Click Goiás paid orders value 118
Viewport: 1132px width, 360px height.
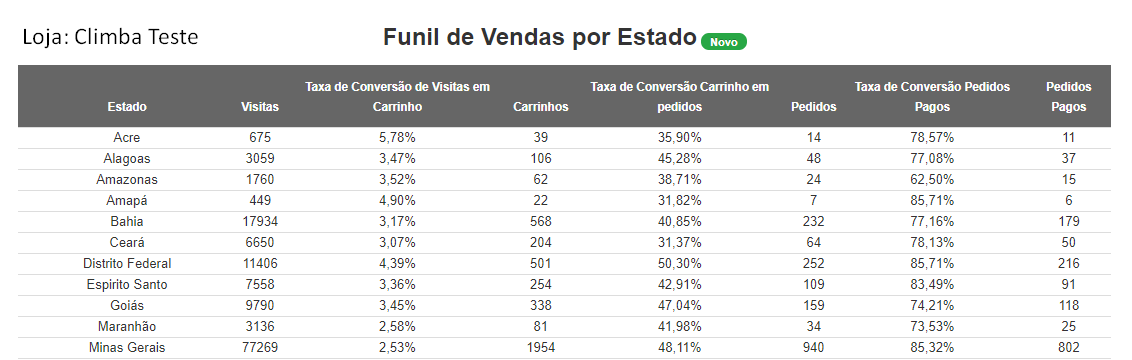(1068, 305)
